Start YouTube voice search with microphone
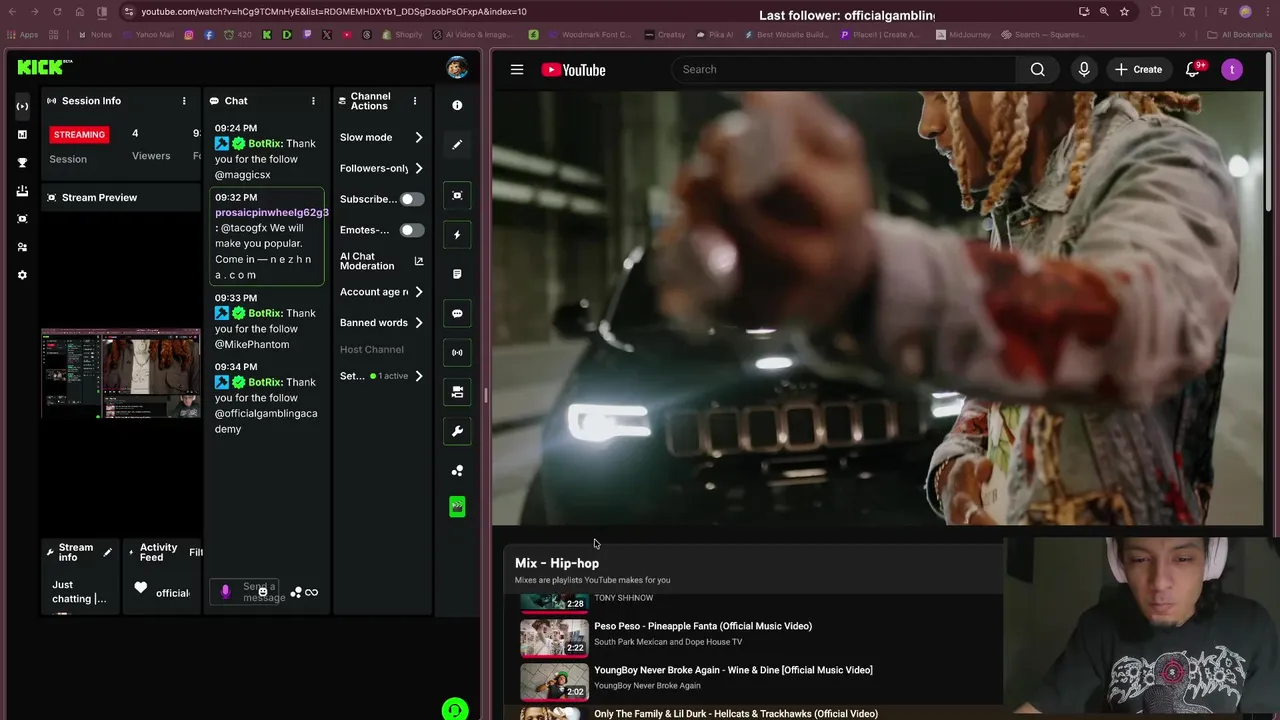Image resolution: width=1280 pixels, height=720 pixels. pyautogui.click(x=1084, y=70)
